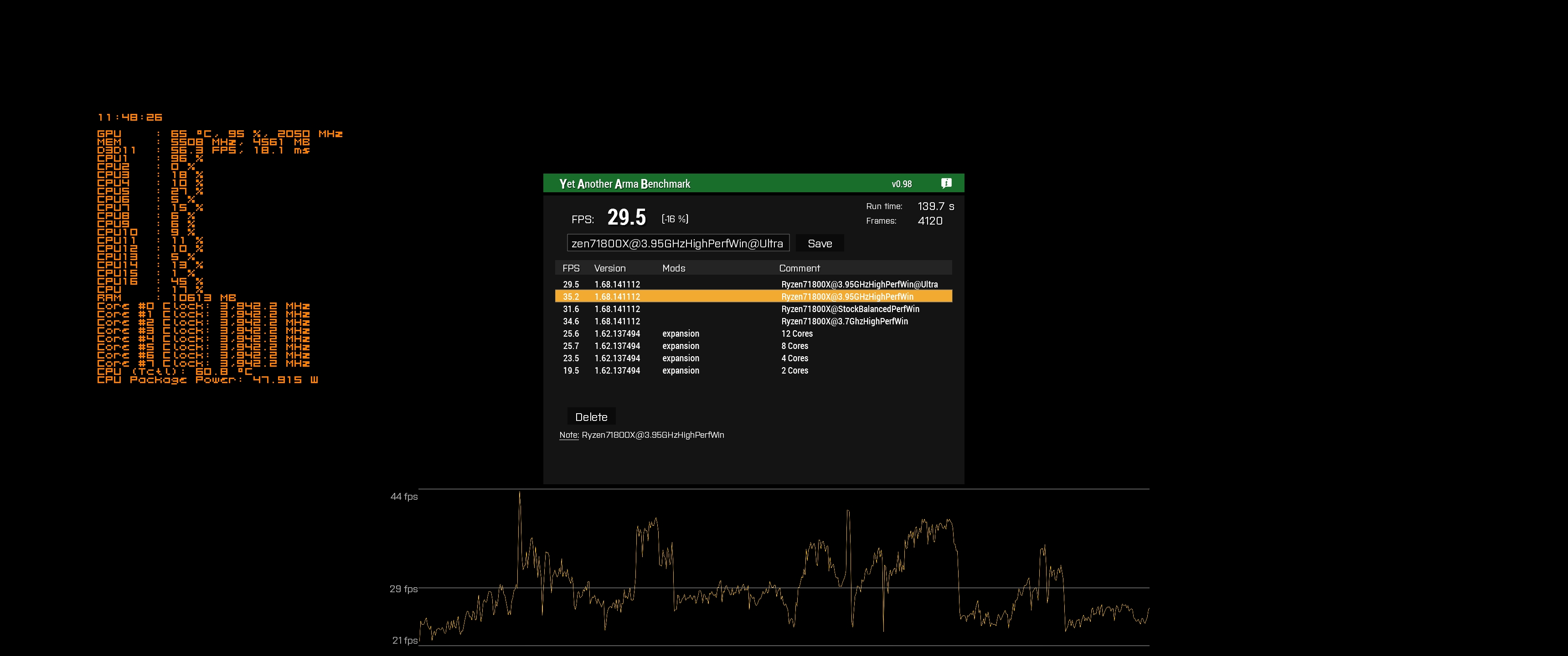Click the large 29.5 FPS readout

626,218
